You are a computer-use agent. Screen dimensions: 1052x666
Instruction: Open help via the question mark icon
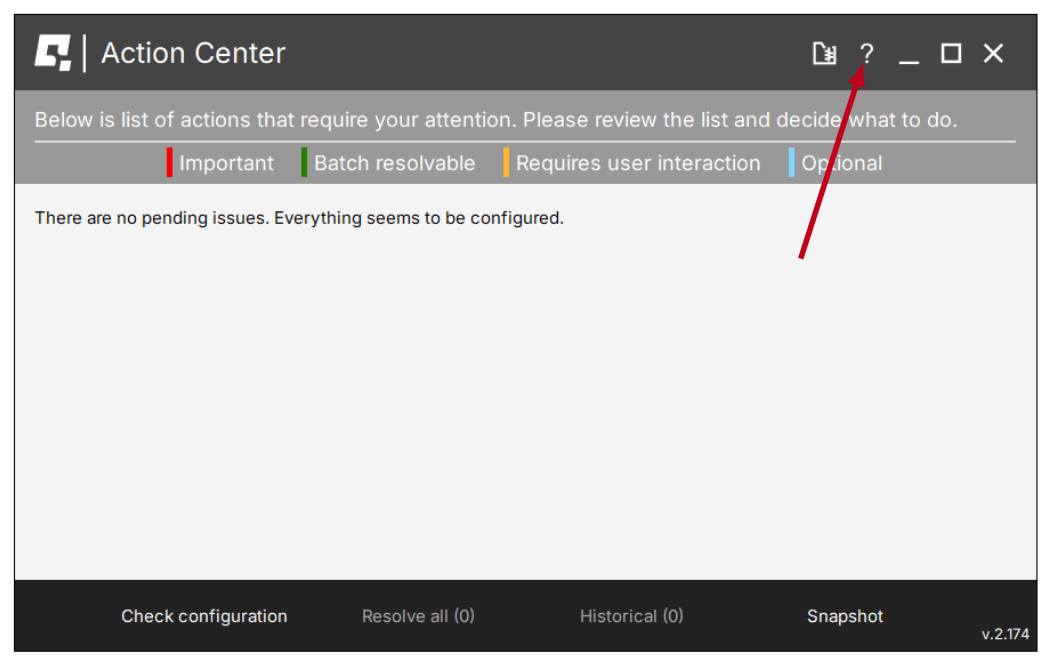click(867, 54)
